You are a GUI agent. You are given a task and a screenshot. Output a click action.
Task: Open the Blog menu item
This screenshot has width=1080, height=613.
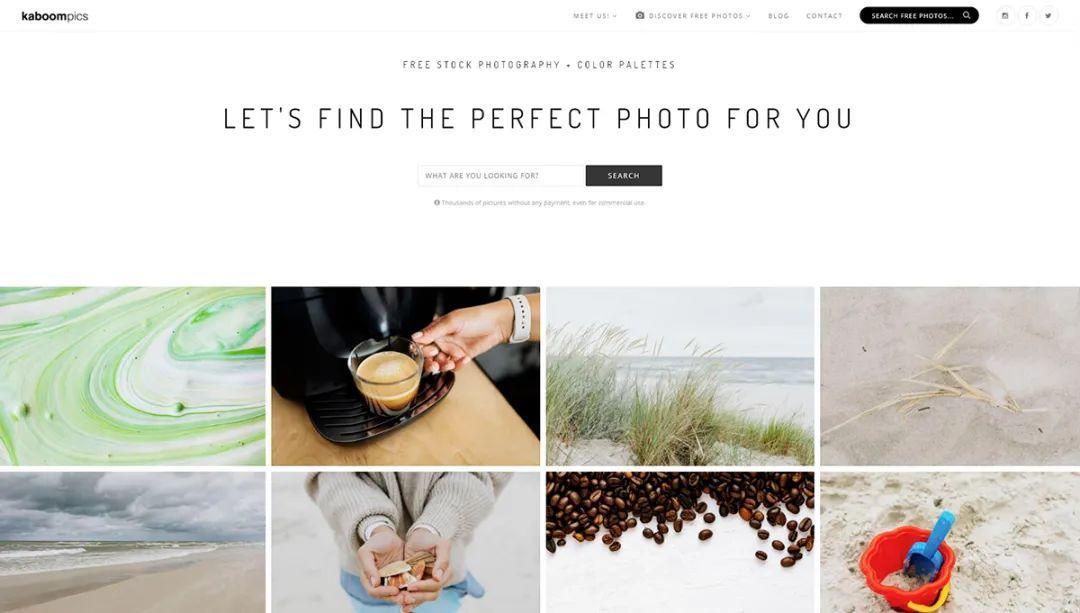tap(778, 16)
